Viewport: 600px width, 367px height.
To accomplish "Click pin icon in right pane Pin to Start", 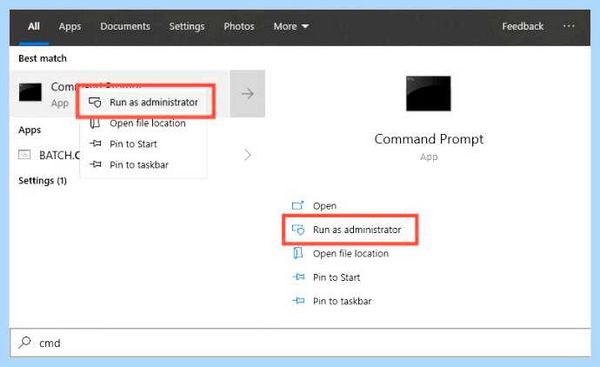I will (298, 277).
